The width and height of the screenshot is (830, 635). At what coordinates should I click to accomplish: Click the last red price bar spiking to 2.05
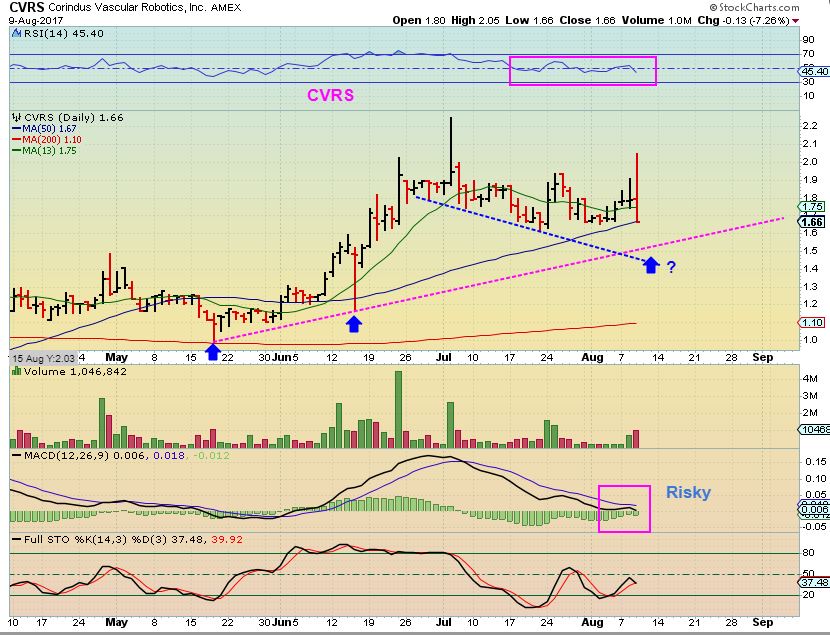coord(637,187)
